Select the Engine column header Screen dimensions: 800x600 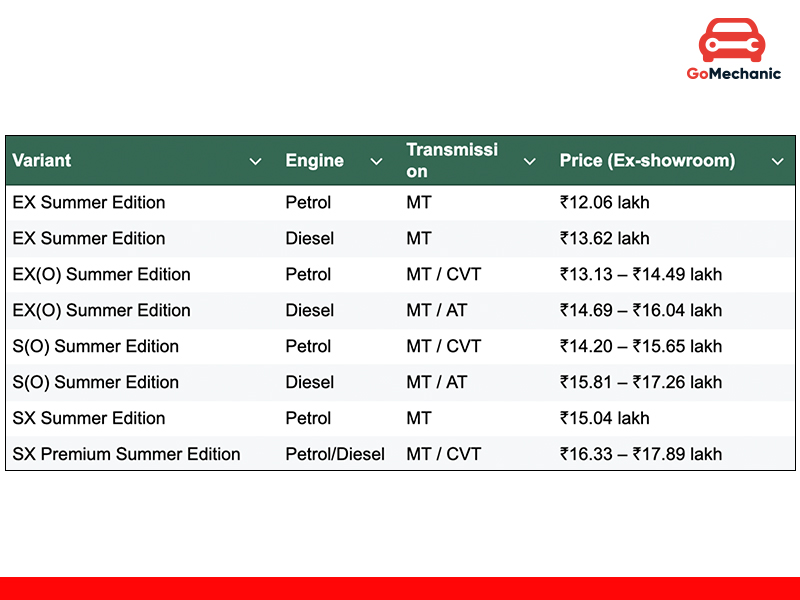(314, 161)
